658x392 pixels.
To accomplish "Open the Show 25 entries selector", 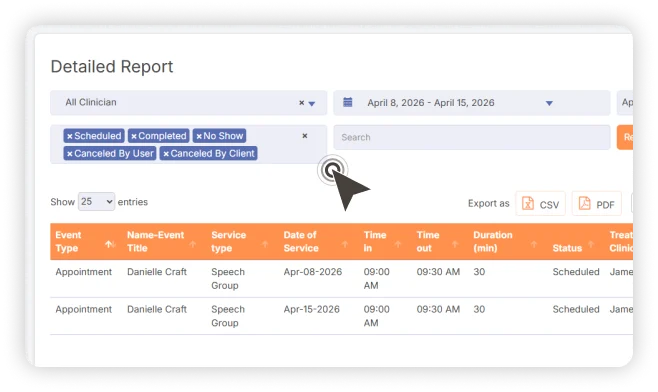I will point(96,202).
